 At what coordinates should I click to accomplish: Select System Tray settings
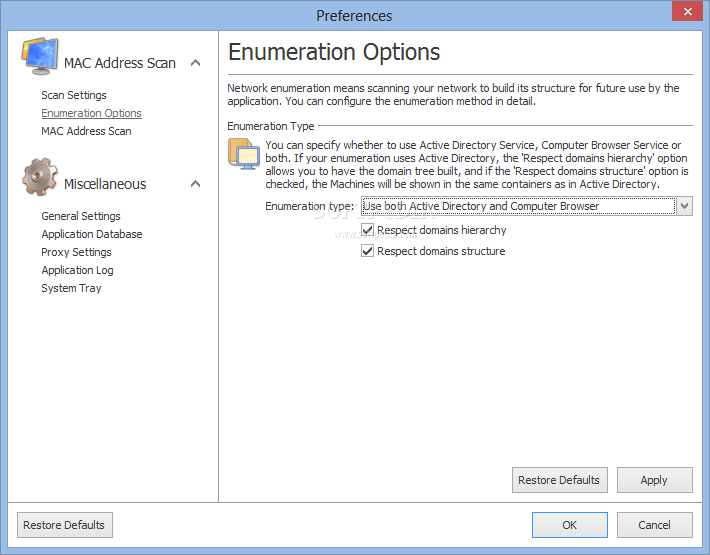[72, 288]
